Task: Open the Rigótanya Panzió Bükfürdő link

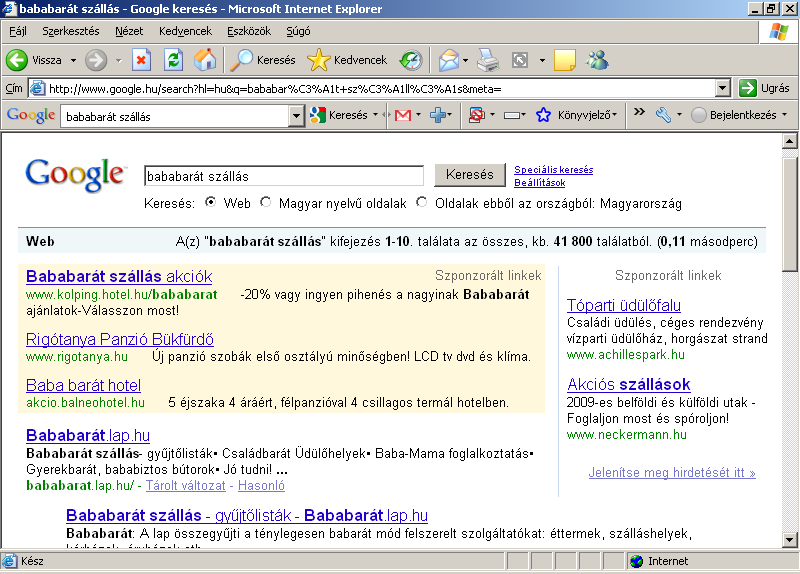Action: (x=119, y=339)
